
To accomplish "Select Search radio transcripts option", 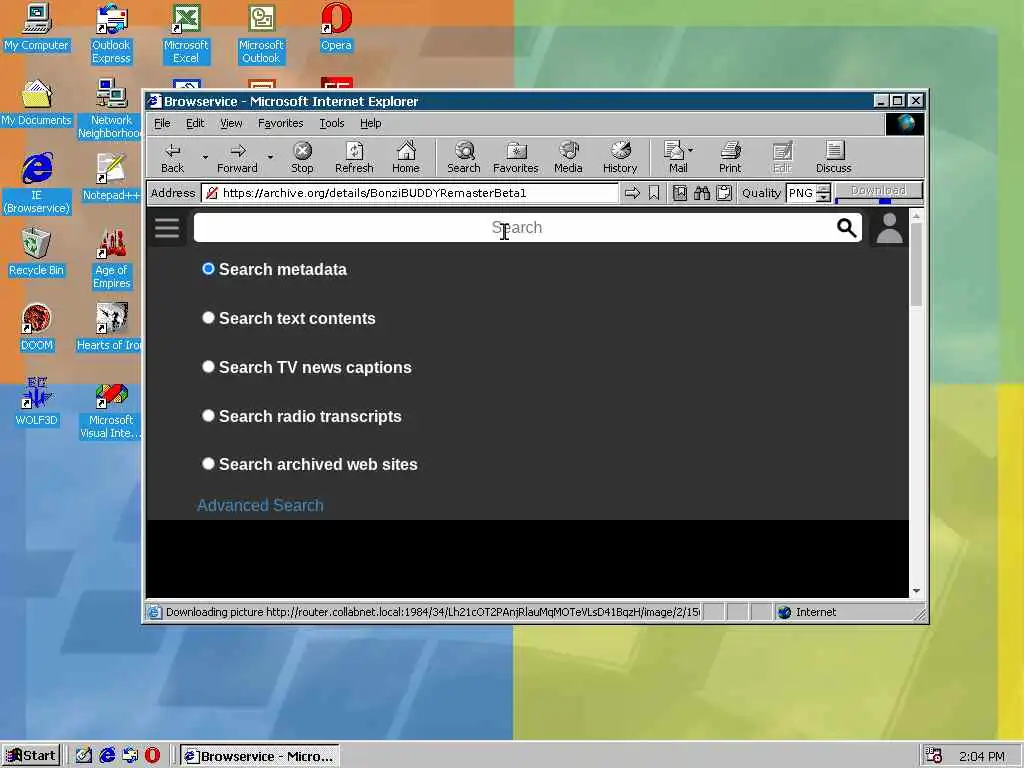I will tap(208, 416).
